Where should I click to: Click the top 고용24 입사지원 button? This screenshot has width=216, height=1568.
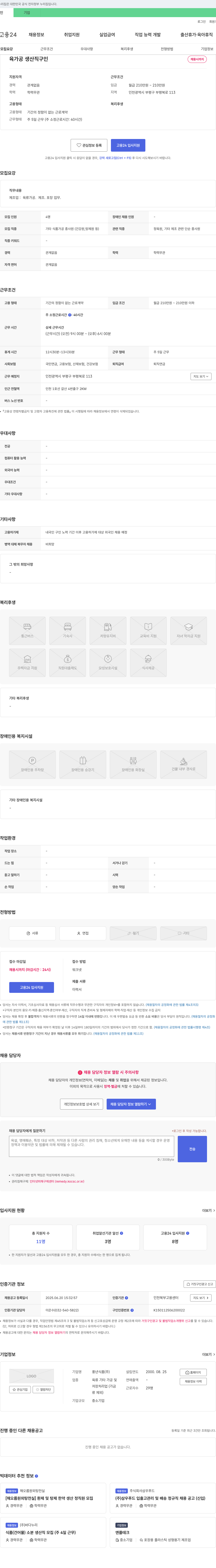pyautogui.click(x=128, y=146)
